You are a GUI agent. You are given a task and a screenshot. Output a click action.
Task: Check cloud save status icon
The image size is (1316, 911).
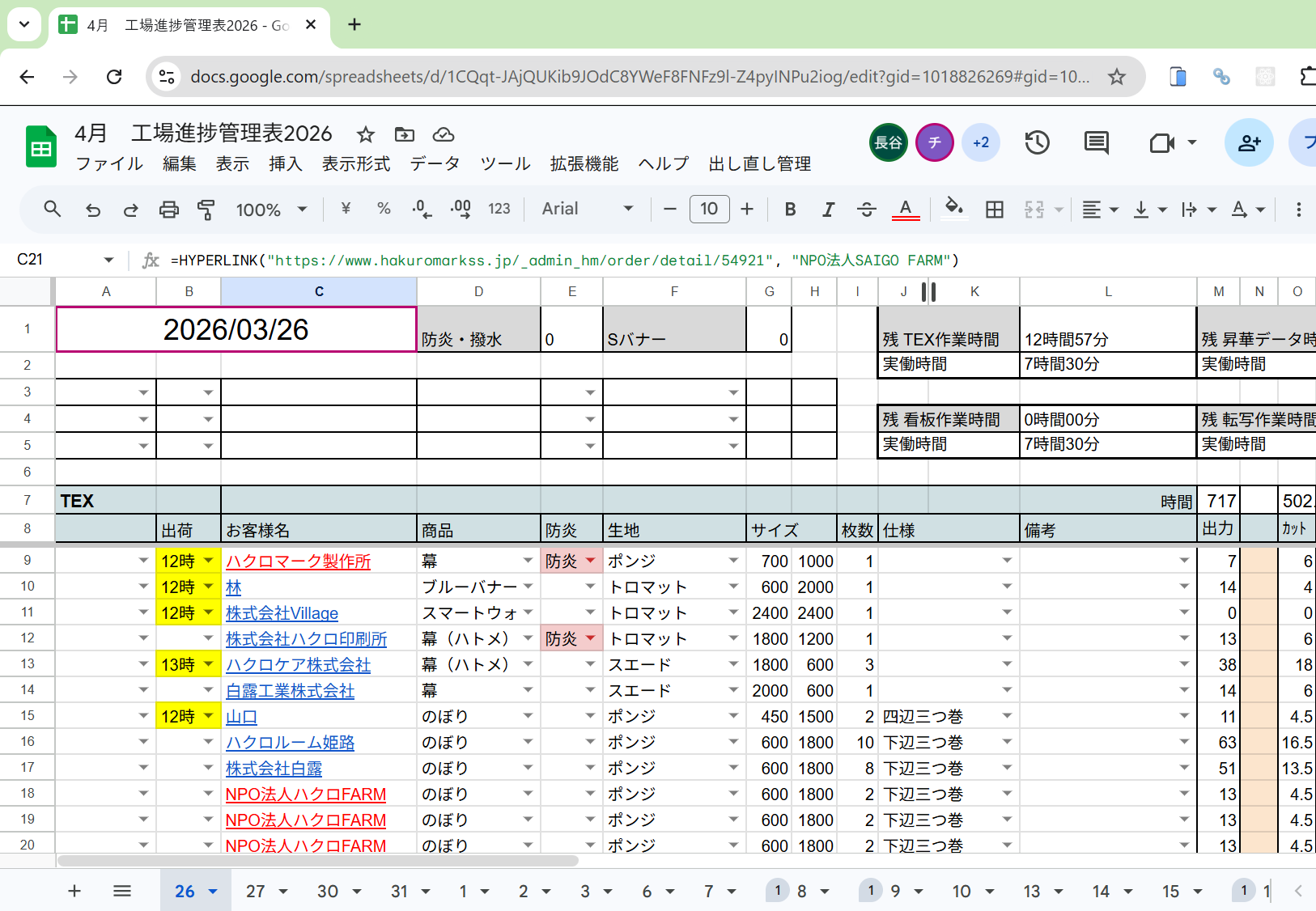coord(444,134)
